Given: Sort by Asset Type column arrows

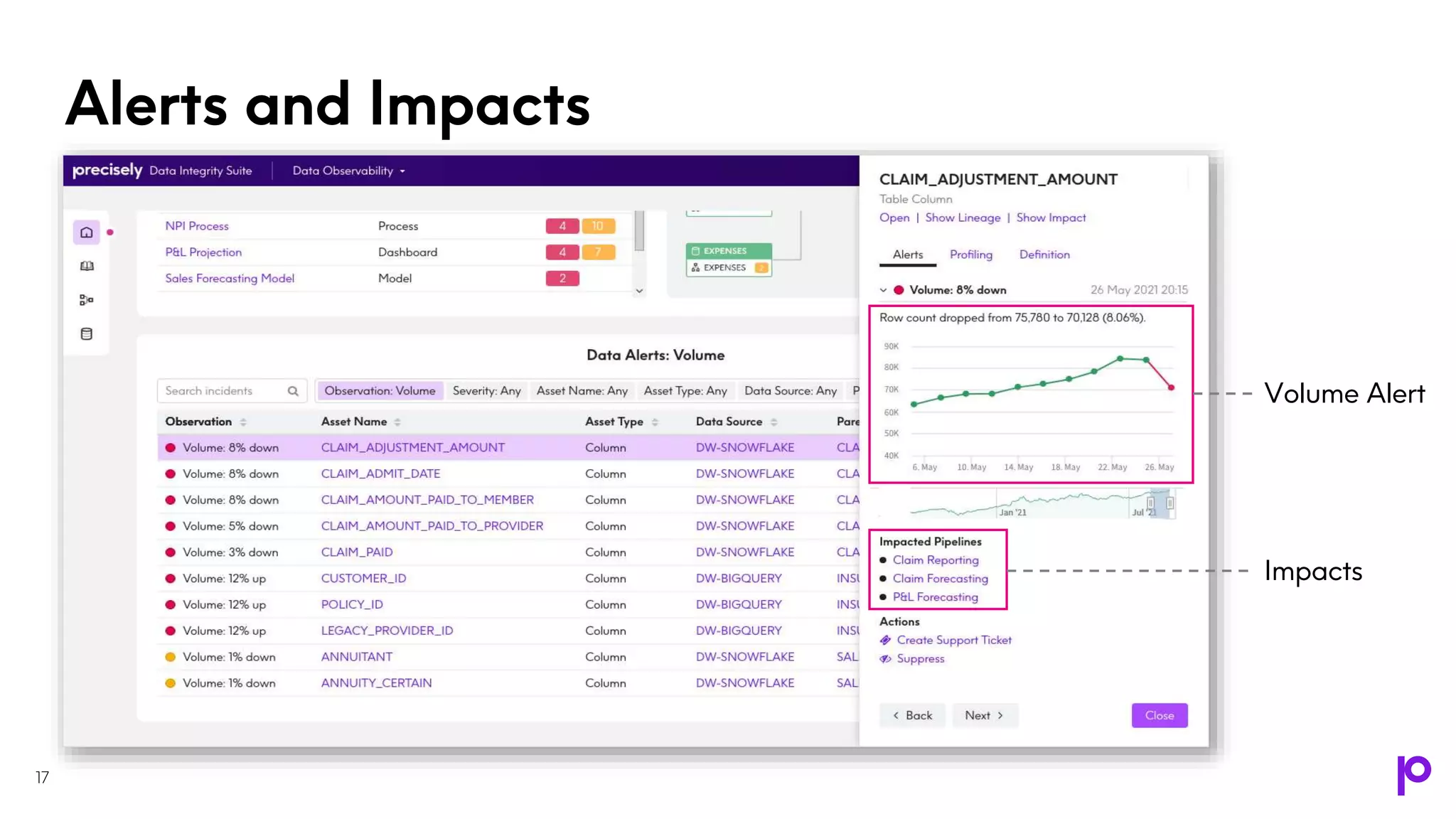Looking at the screenshot, I should [655, 422].
